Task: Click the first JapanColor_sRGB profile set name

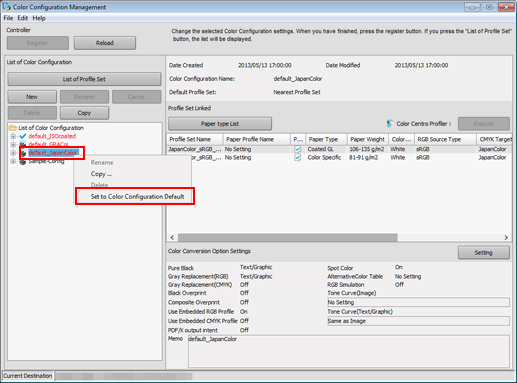Action: (x=195, y=149)
